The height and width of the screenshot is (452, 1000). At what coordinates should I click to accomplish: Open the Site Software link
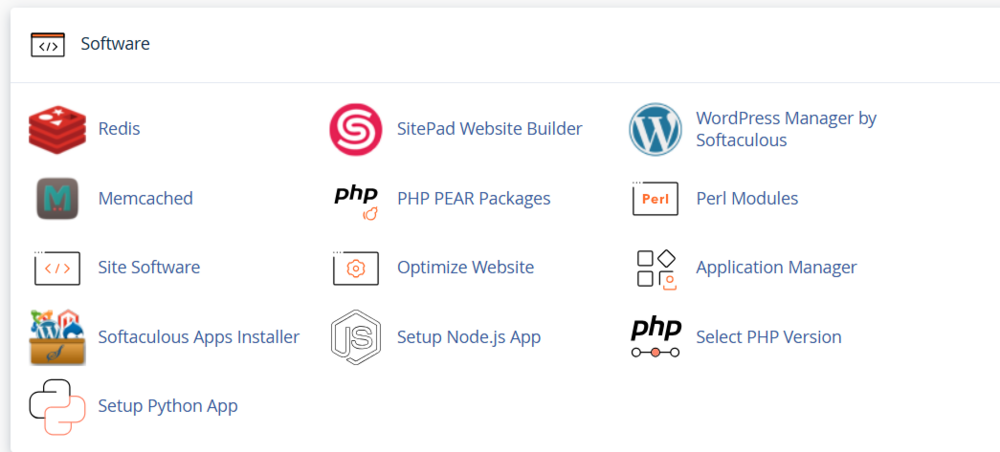tap(149, 267)
